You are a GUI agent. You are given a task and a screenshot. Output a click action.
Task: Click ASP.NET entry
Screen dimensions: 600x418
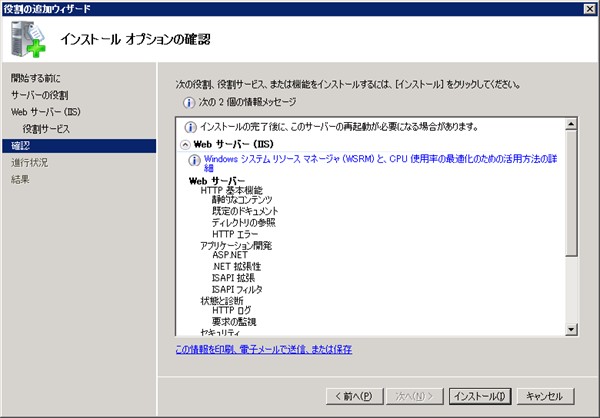230,255
